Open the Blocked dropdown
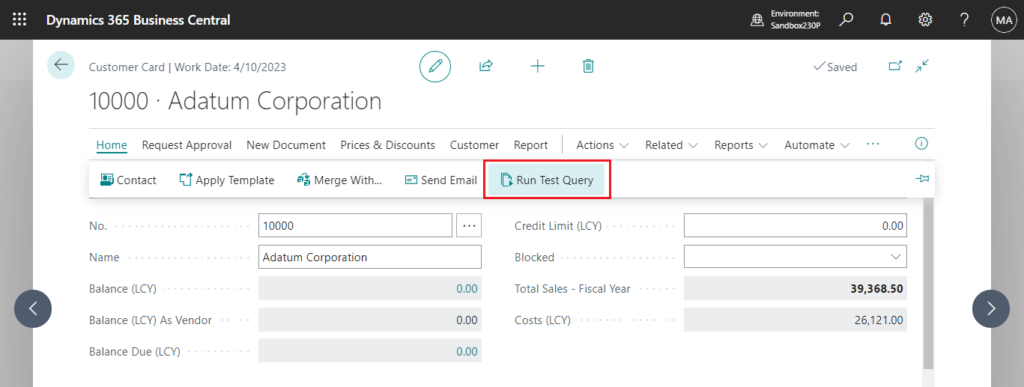Viewport: 1024px width, 387px height. [895, 256]
